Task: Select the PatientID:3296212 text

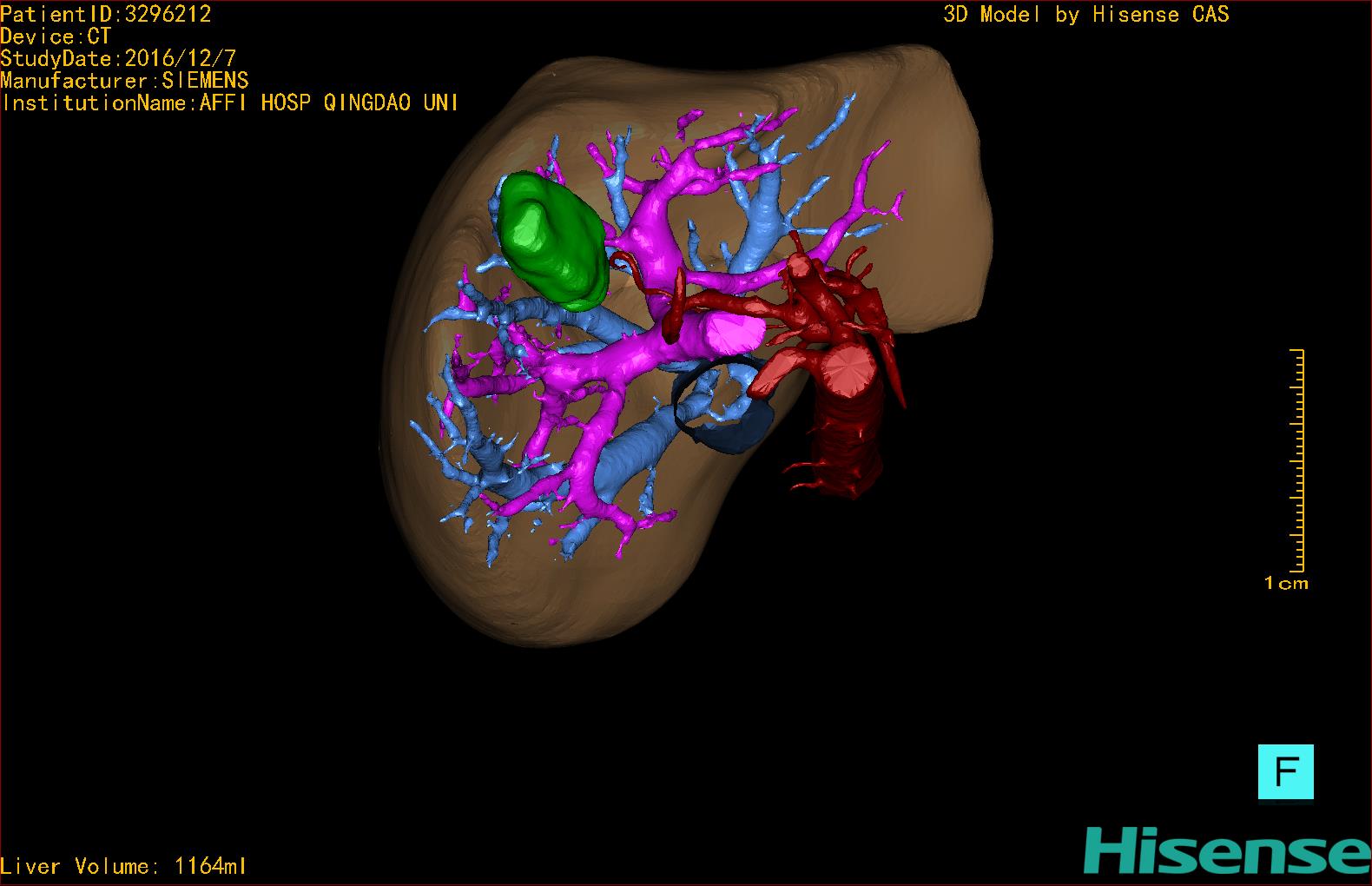Action: pos(106,14)
